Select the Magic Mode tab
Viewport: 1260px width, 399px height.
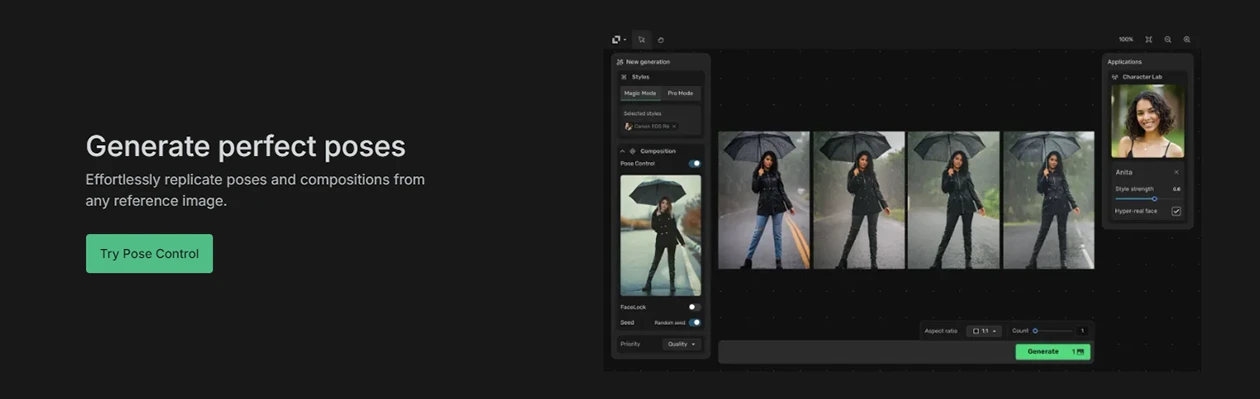640,93
